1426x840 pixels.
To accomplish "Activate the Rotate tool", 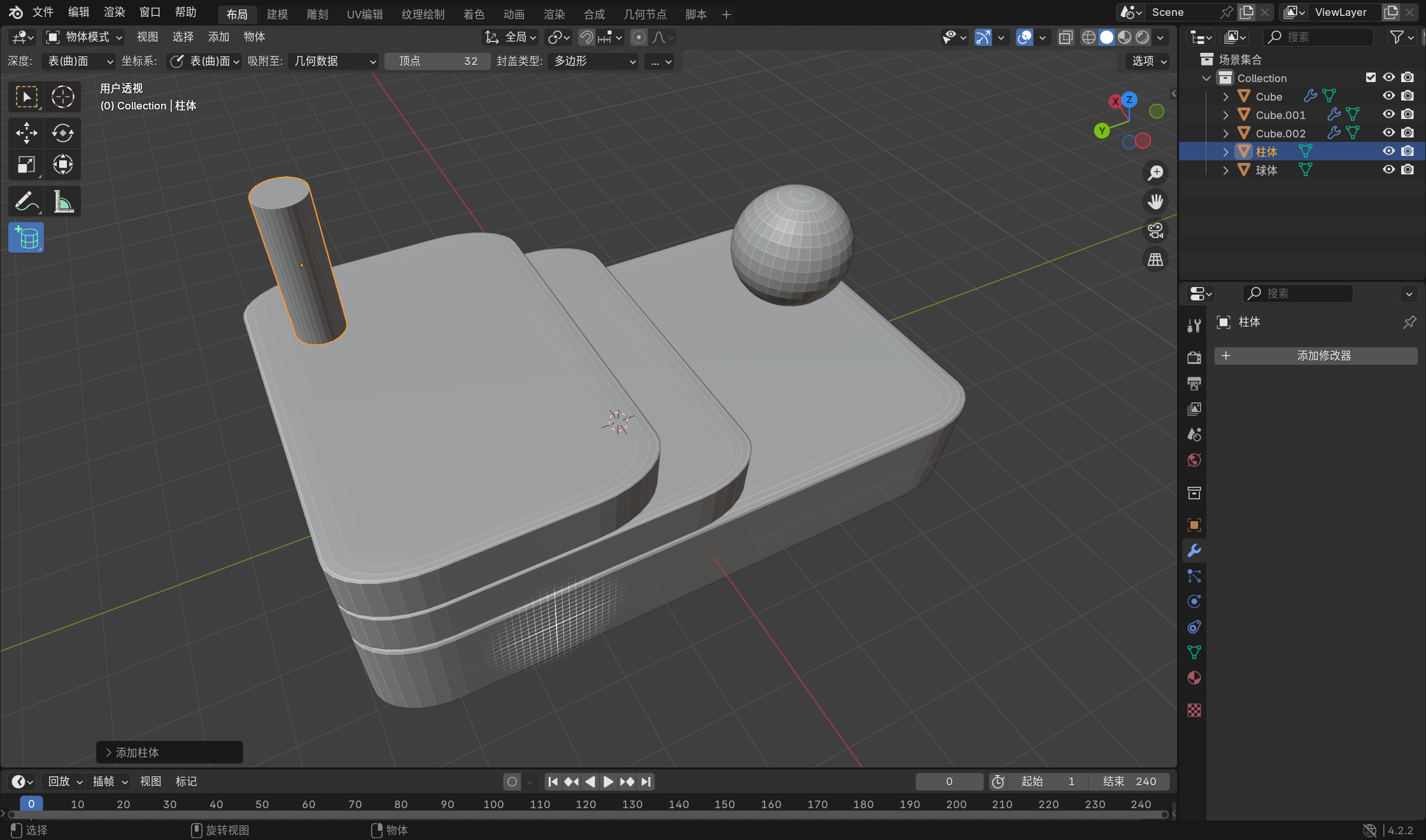I will pyautogui.click(x=62, y=133).
